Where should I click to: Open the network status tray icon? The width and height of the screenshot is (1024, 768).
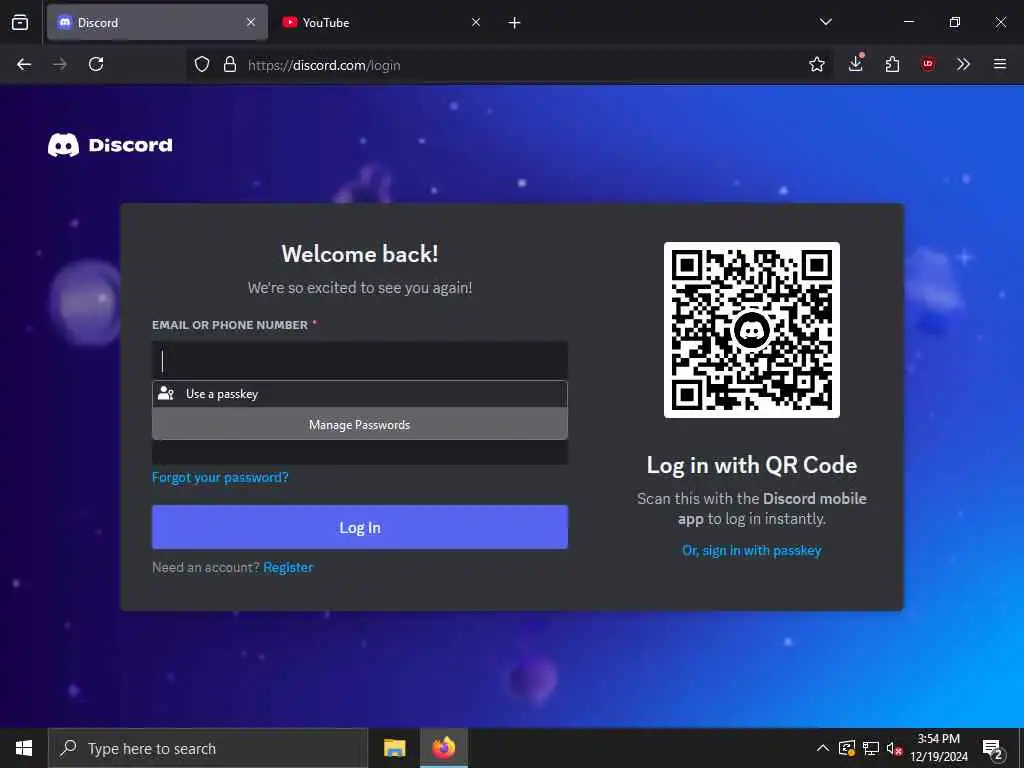click(x=871, y=748)
